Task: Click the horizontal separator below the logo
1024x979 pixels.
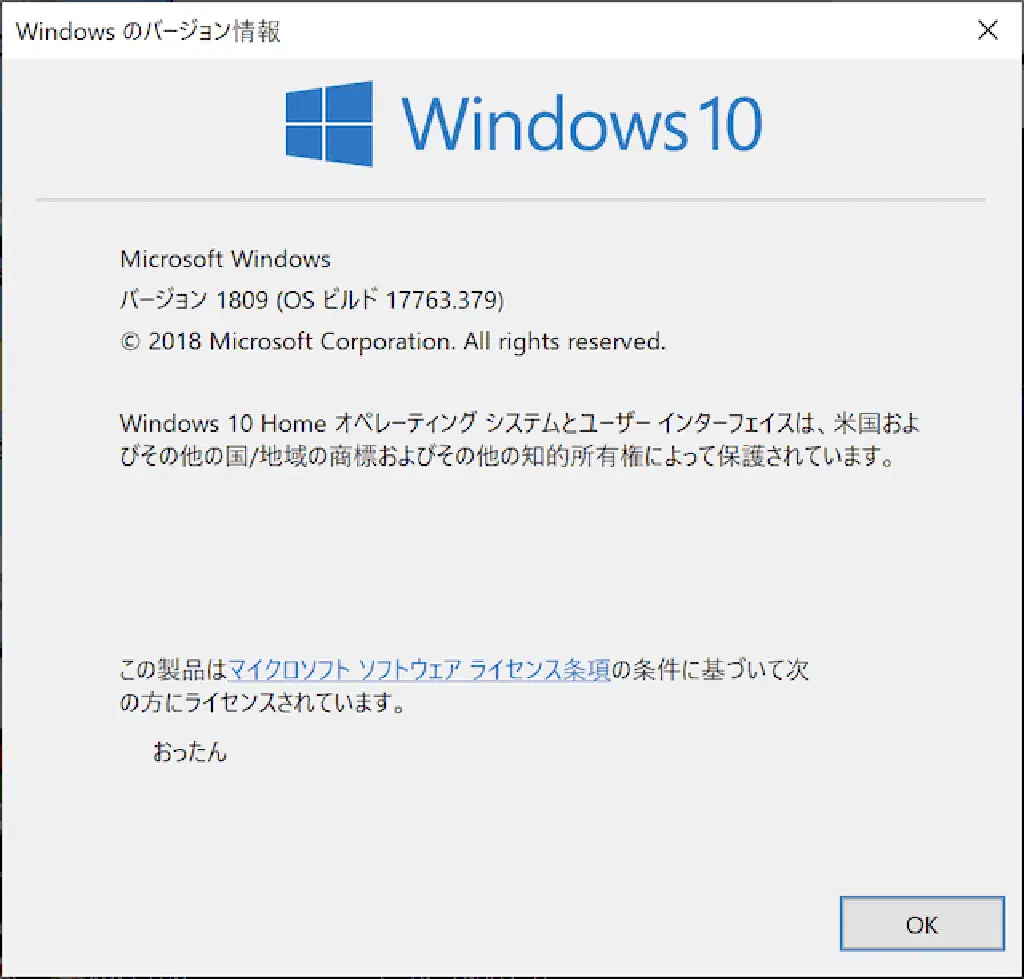Action: pos(511,201)
